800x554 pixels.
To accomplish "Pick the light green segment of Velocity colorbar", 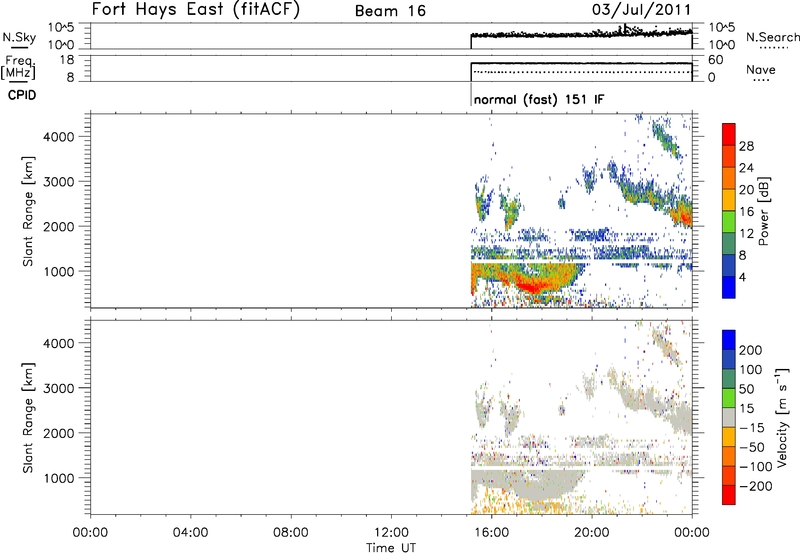I will [729, 398].
